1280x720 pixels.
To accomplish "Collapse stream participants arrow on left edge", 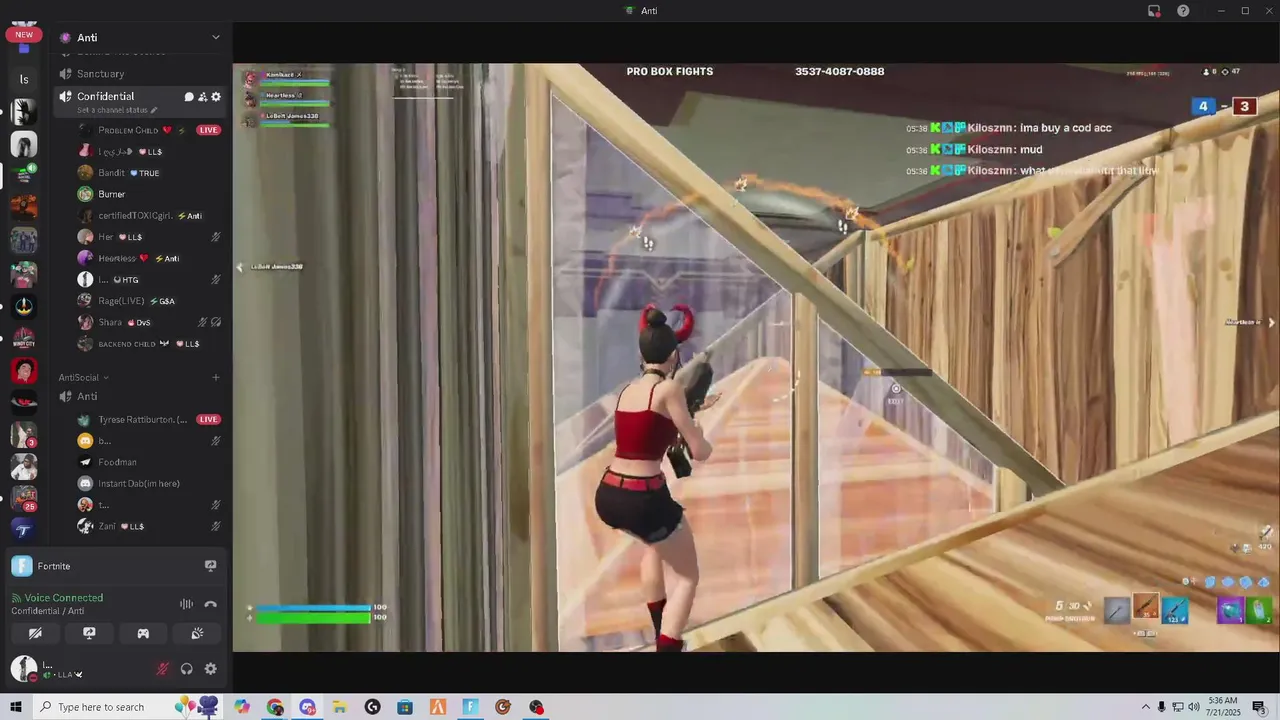I will [239, 267].
